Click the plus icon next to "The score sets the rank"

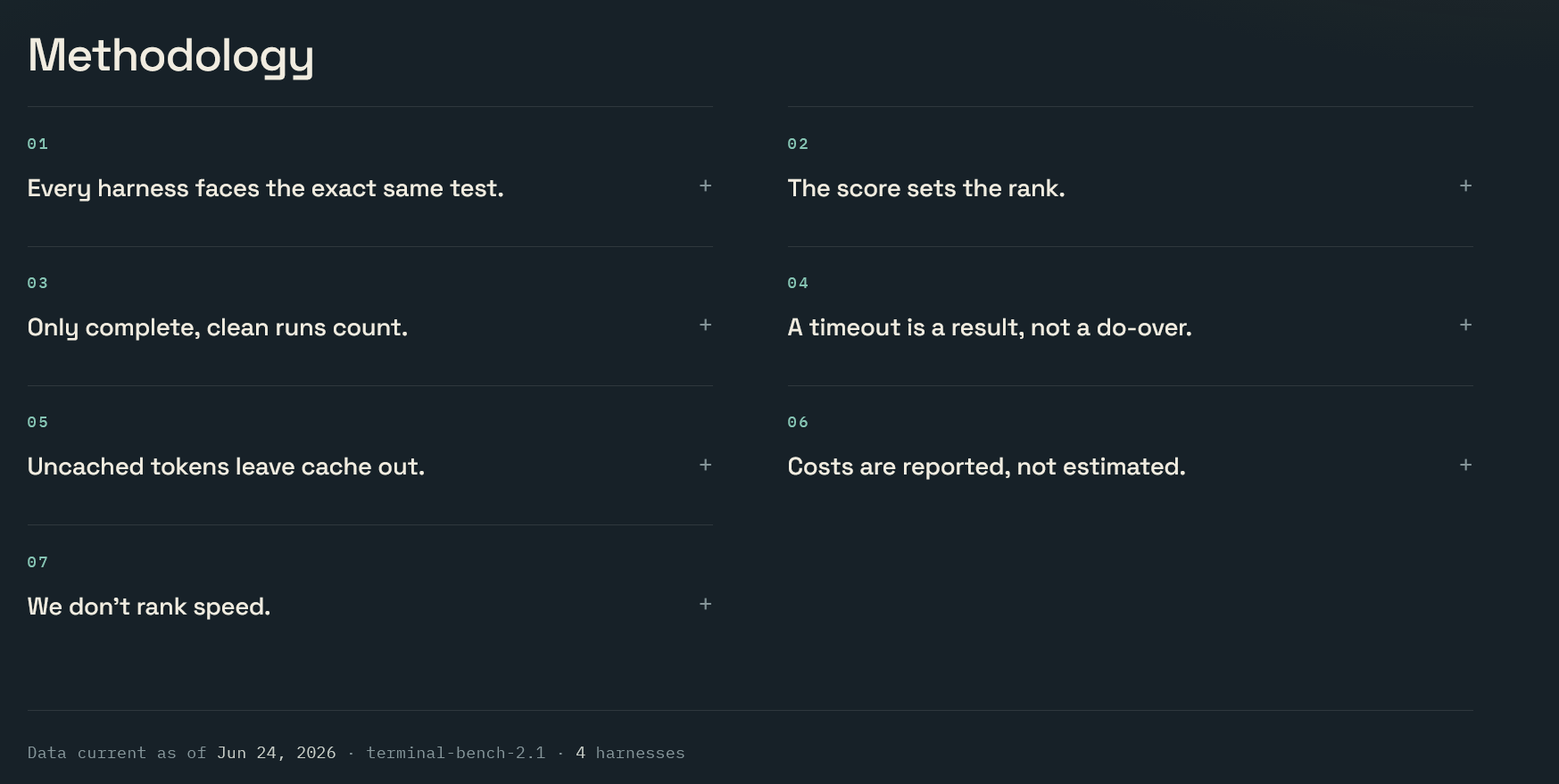pos(1465,186)
